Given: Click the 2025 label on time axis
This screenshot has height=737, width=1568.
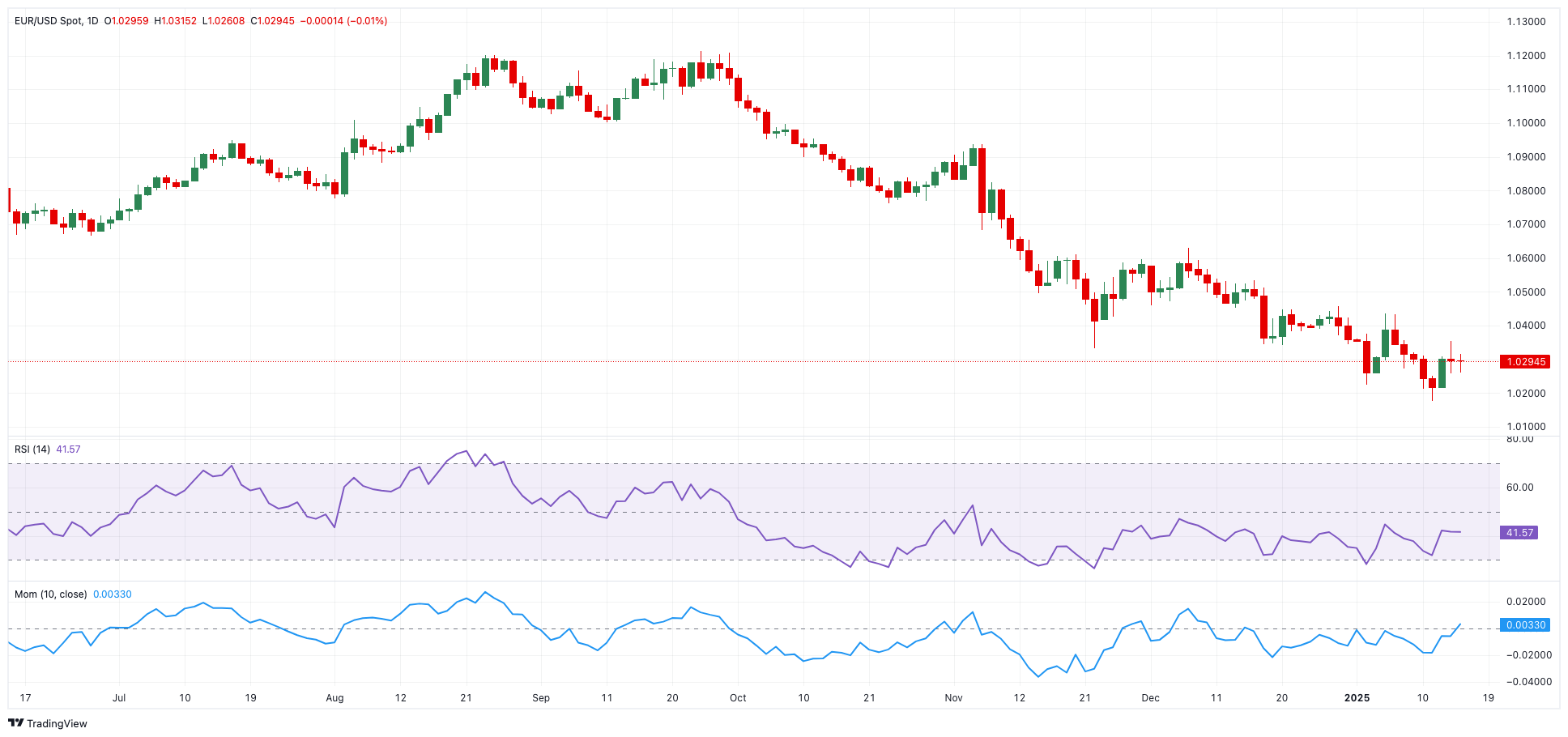Looking at the screenshot, I should pyautogui.click(x=1357, y=698).
